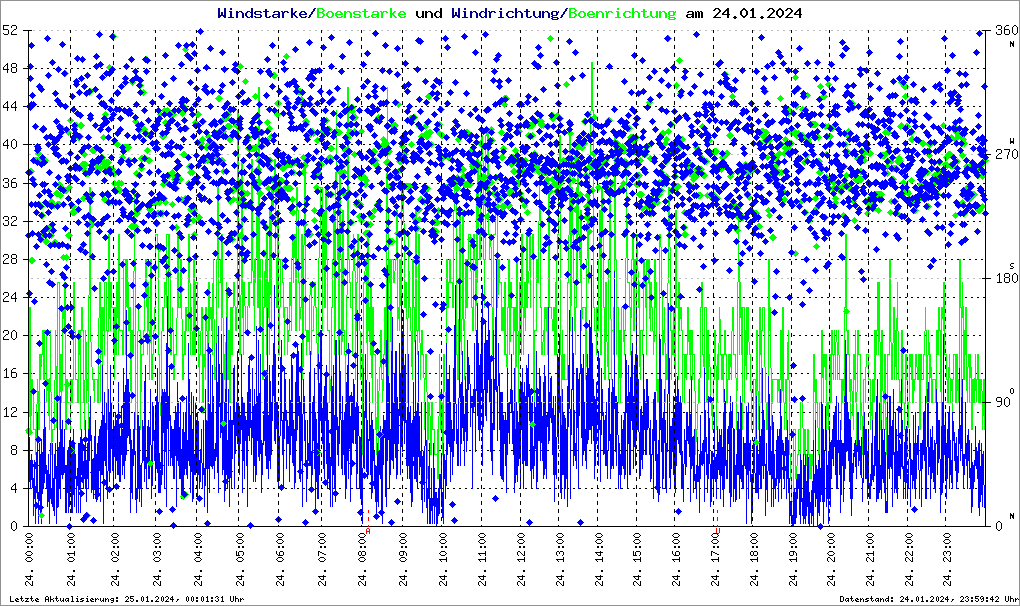Click the 'Letzte Aktualisierung: 25.01.2024, 00:01:31 Uhr' footer text
Image resolution: width=1020 pixels, height=606 pixels.
[x=127, y=599]
